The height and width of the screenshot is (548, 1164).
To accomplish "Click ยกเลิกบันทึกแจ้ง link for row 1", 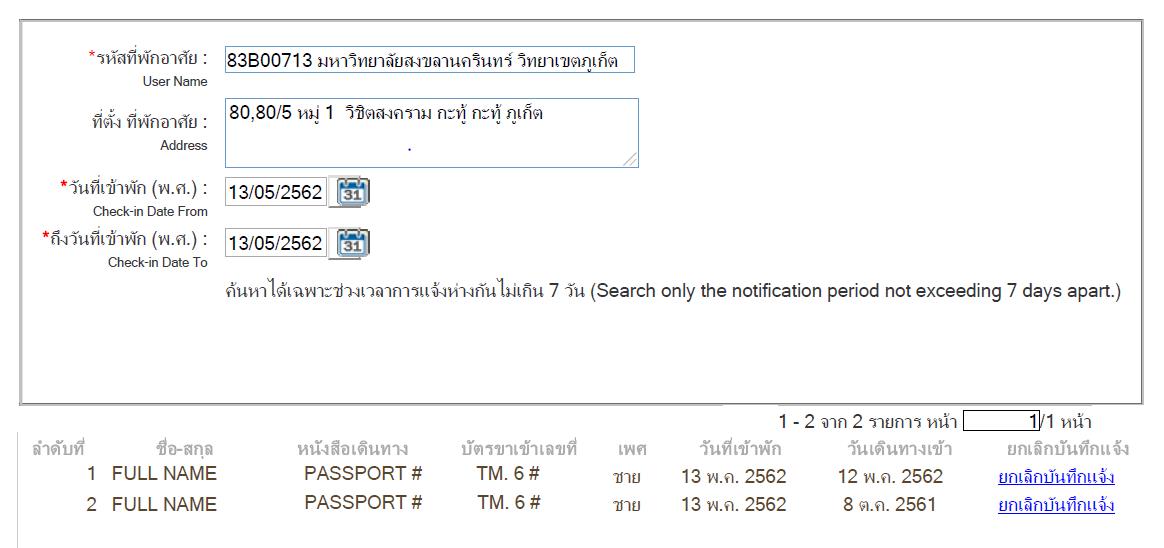I will pos(1056,477).
